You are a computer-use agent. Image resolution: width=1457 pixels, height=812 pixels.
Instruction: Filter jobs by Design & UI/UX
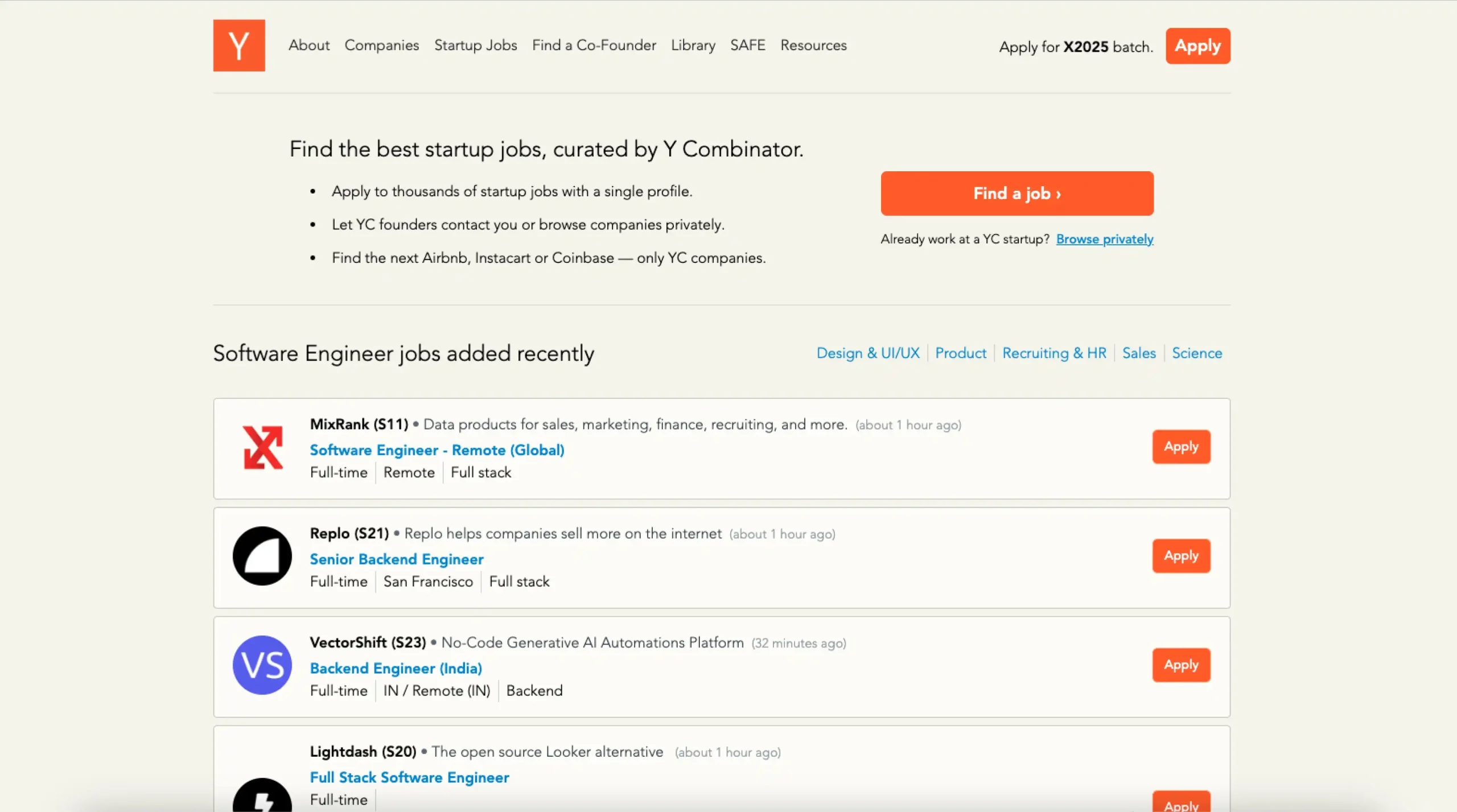coord(868,353)
